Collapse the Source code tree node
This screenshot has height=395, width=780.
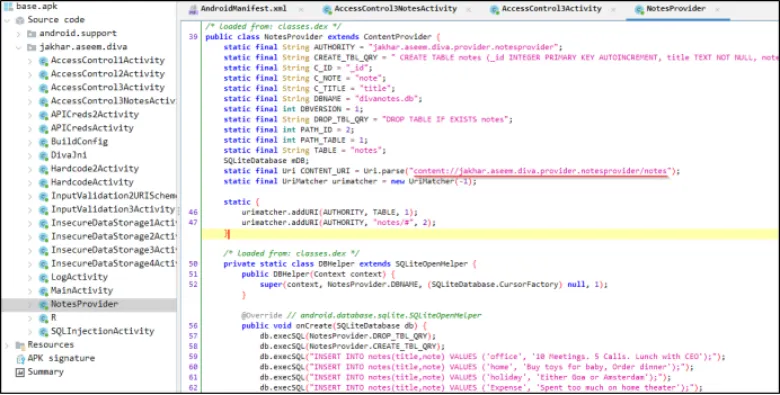click(x=7, y=20)
